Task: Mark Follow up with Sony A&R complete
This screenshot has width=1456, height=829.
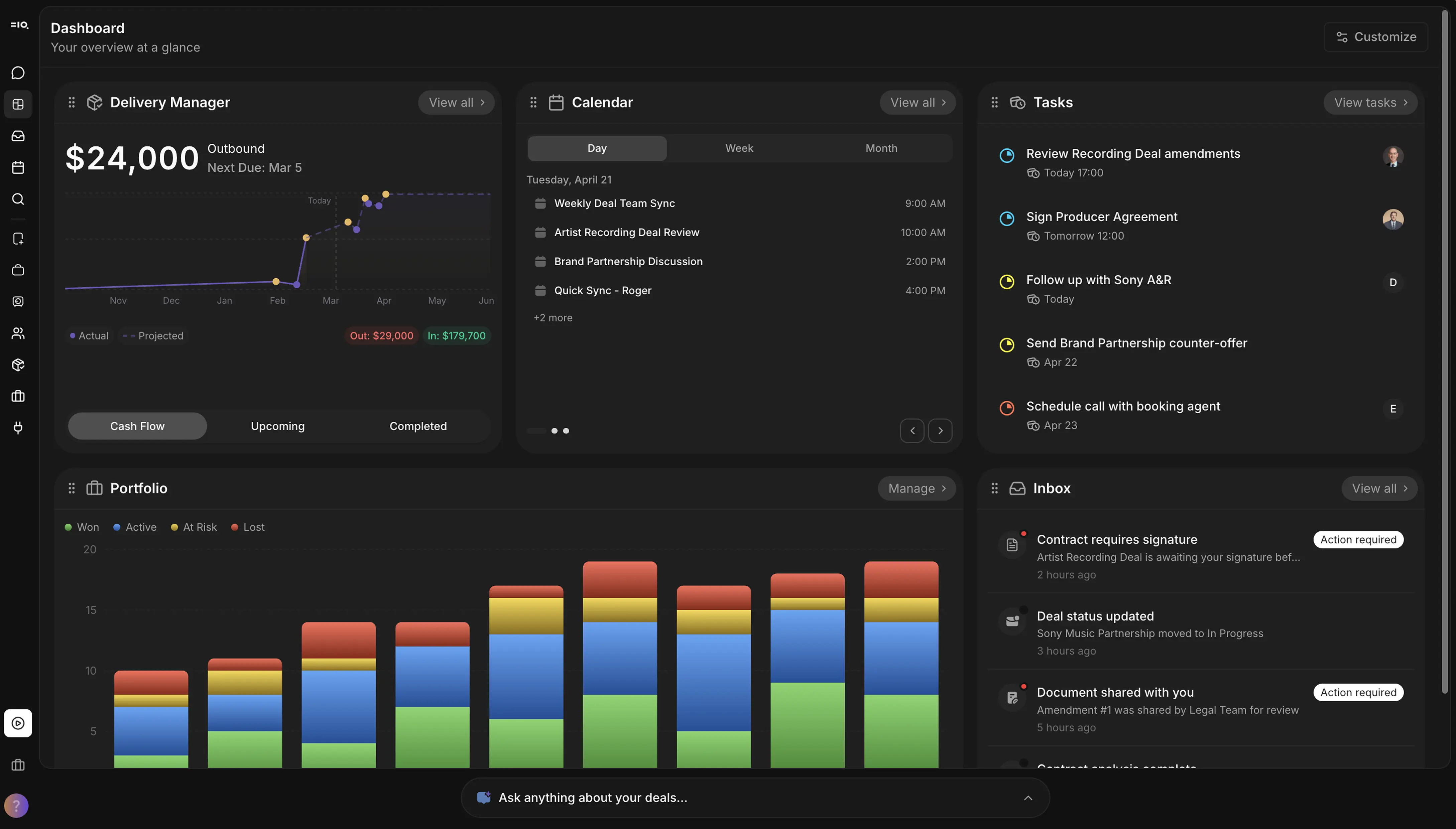Action: click(1007, 282)
